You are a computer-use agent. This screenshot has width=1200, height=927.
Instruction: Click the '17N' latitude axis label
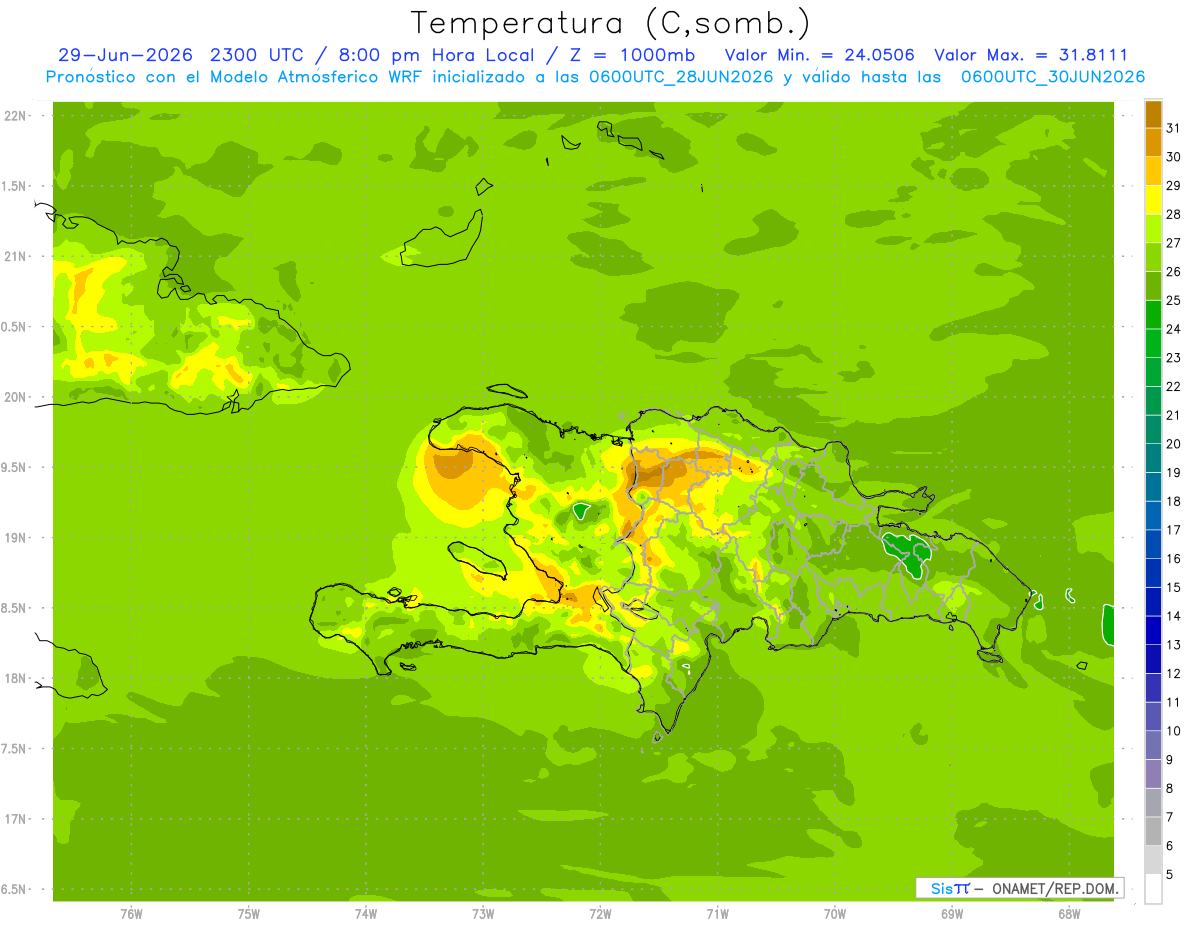pos(14,819)
